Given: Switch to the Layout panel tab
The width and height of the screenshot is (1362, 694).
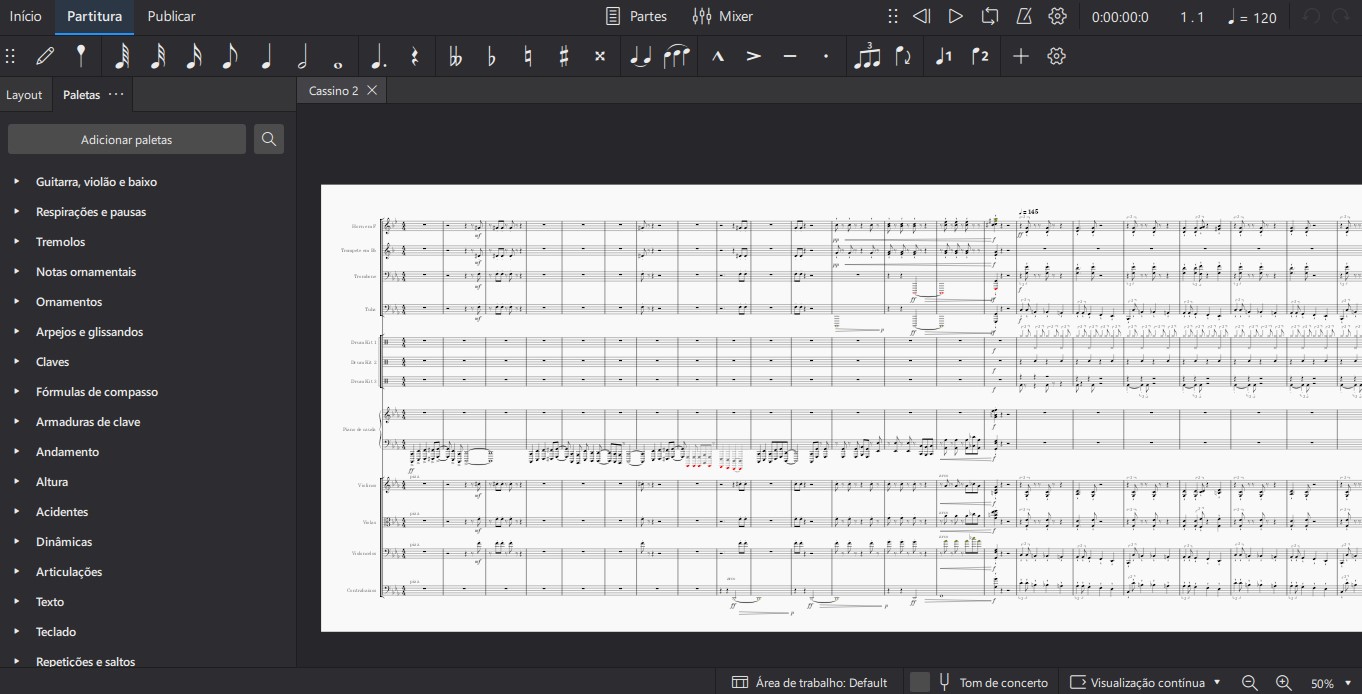Looking at the screenshot, I should [x=24, y=95].
